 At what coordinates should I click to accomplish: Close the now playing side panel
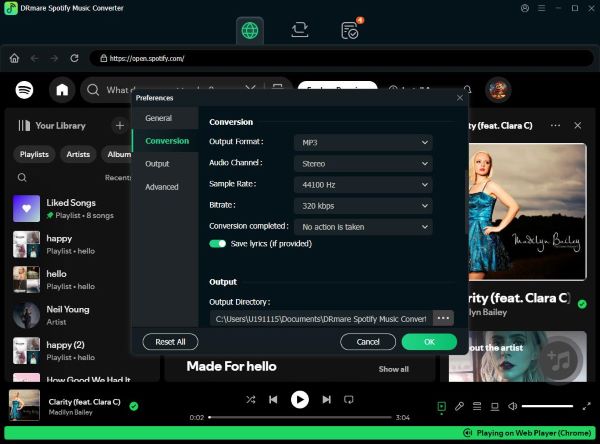(x=577, y=126)
